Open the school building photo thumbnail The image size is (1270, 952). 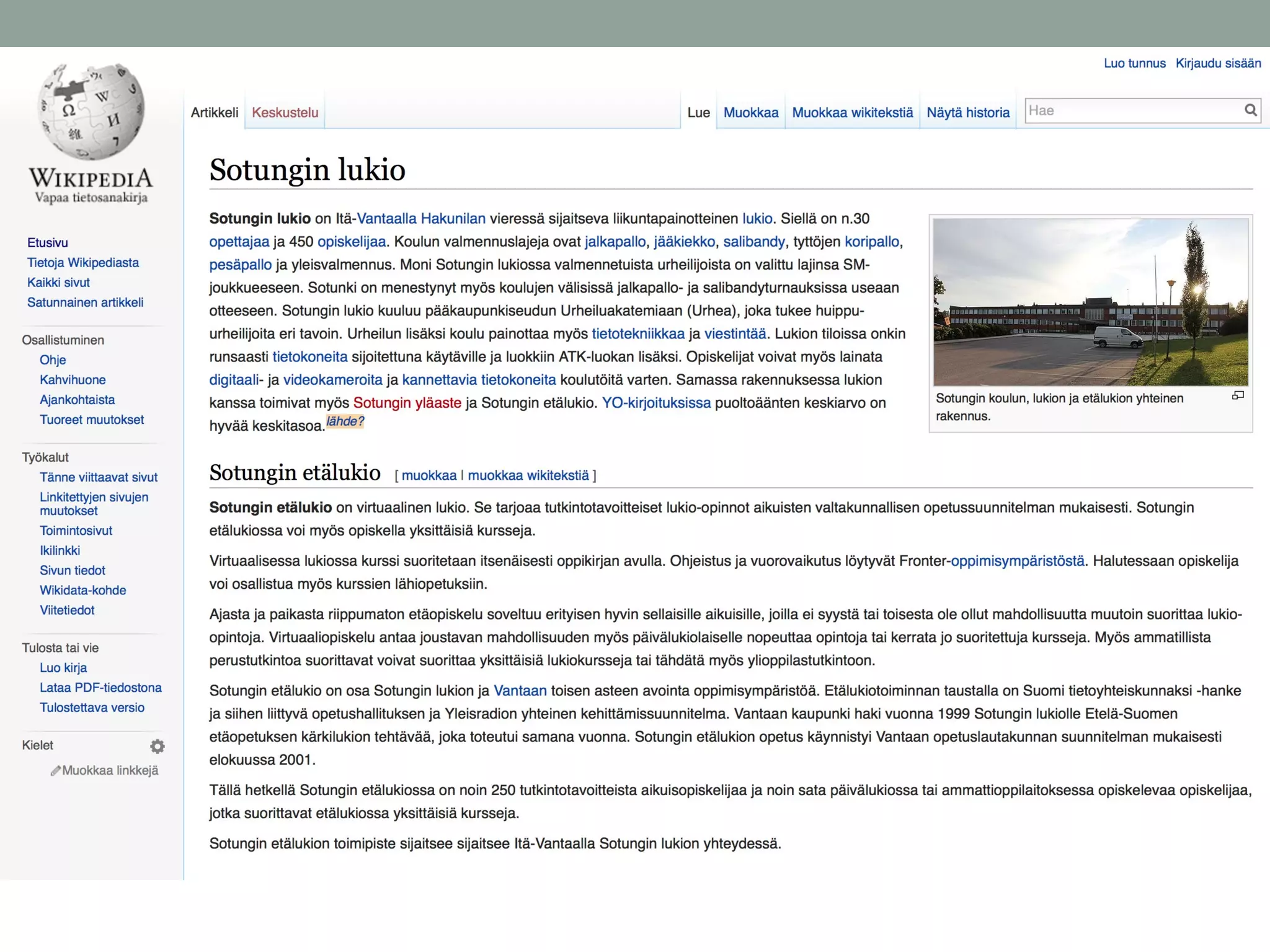click(1090, 302)
